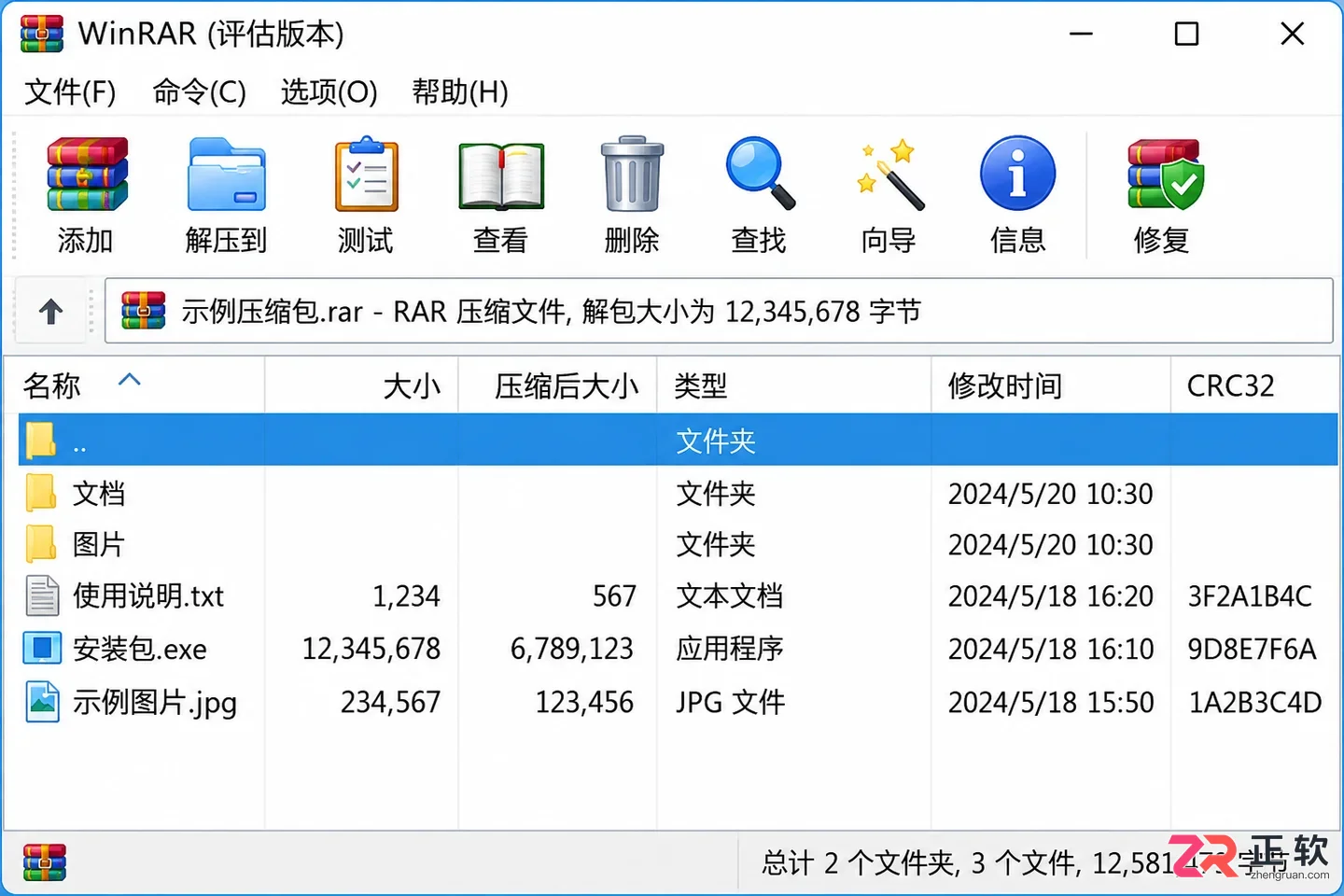The height and width of the screenshot is (896, 1344).
Task: Click the WinRAR title bar app icon
Action: pyautogui.click(x=42, y=34)
